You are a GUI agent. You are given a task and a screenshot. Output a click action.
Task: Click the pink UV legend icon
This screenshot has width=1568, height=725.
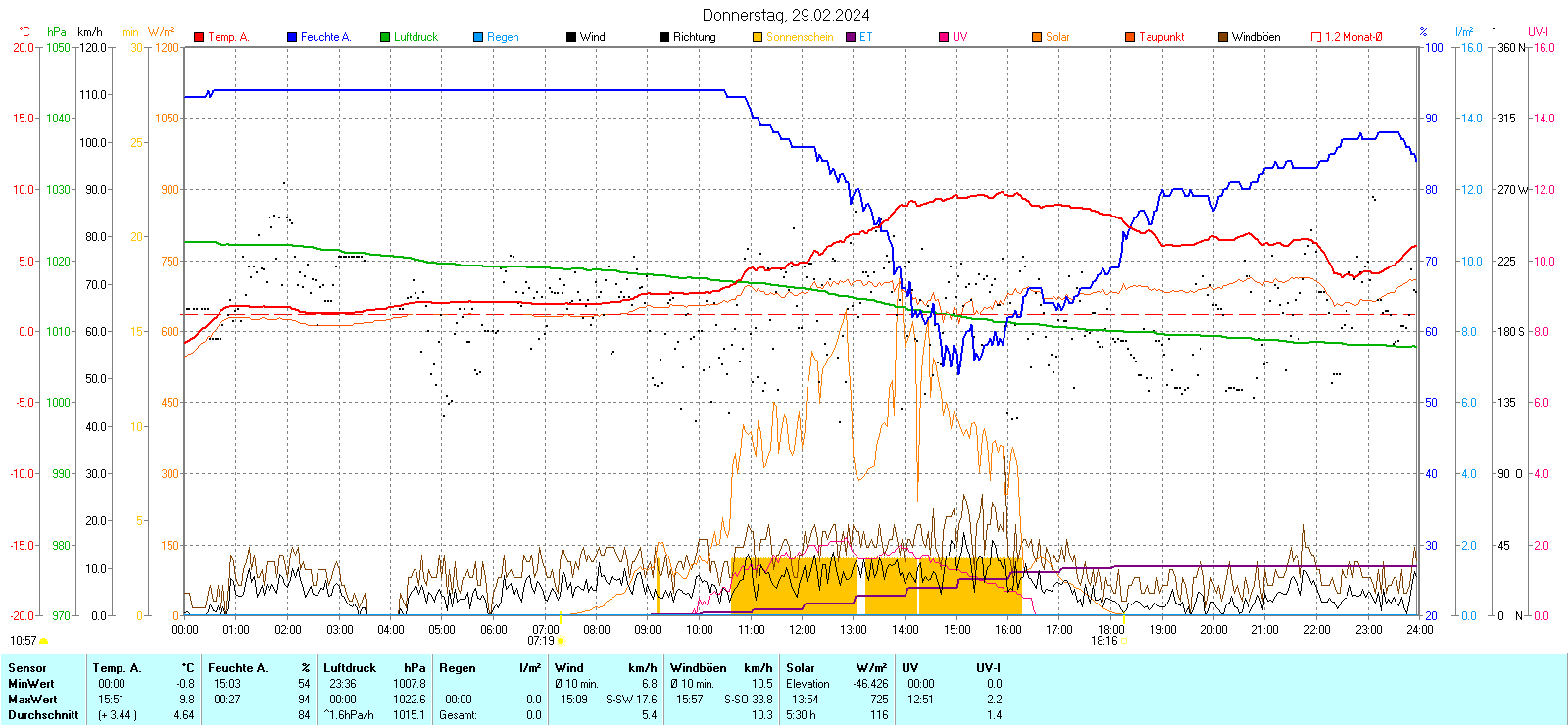(x=944, y=37)
